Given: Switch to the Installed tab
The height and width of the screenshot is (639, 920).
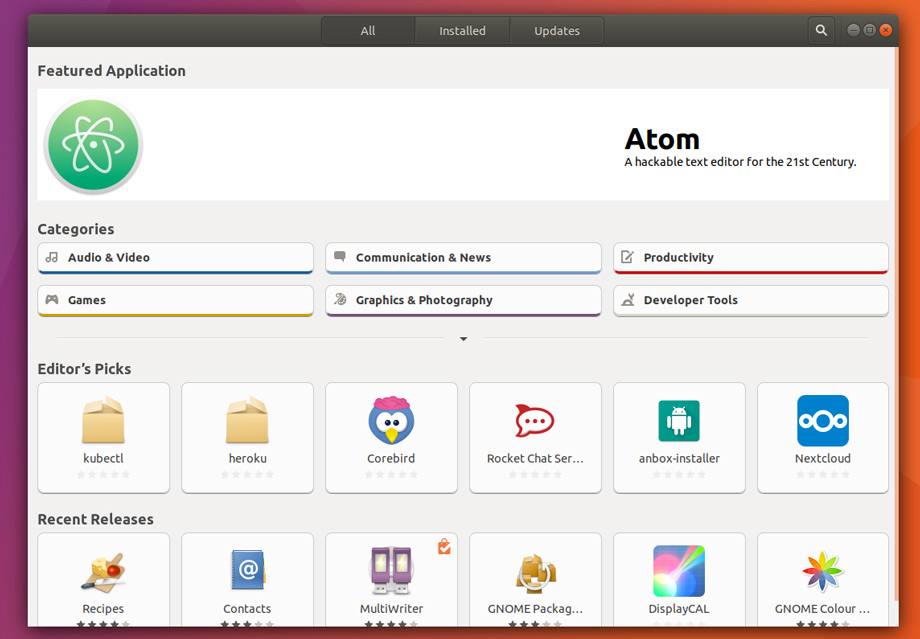Looking at the screenshot, I should pos(462,31).
